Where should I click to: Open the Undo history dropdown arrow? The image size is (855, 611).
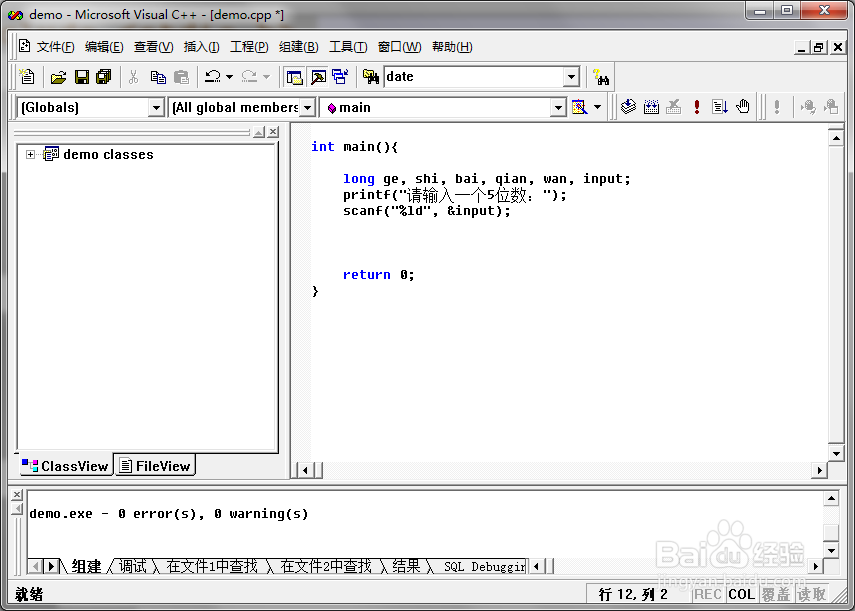[230, 77]
